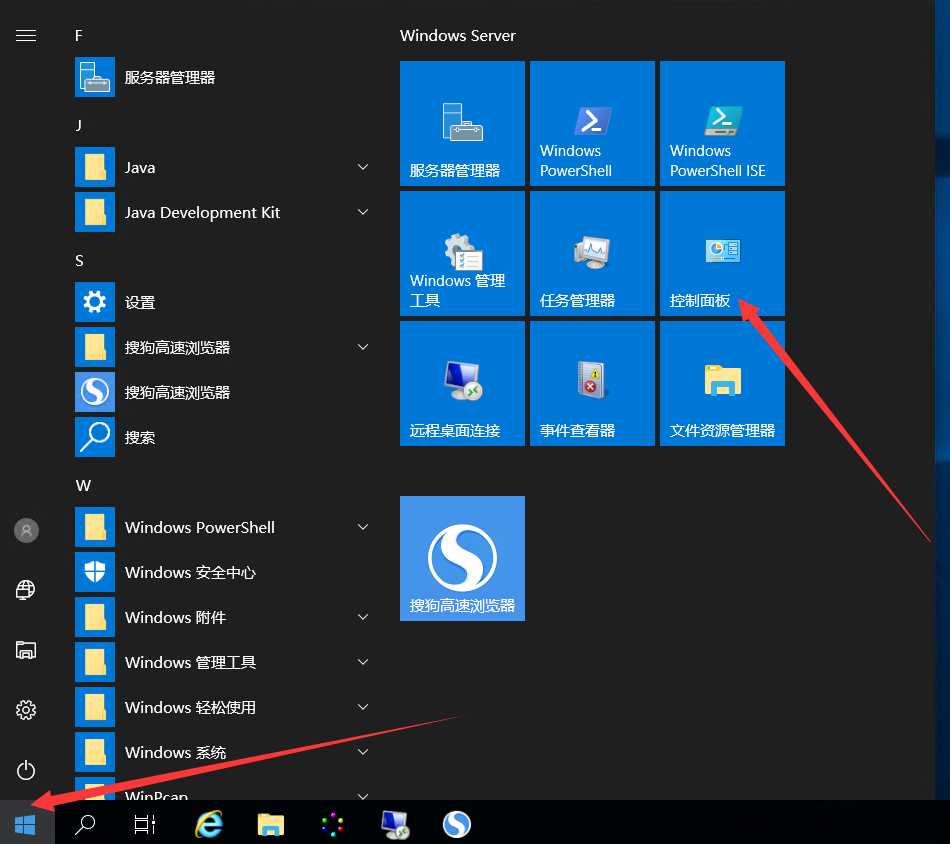
Task: Open the Windows 附件 folder
Action: point(222,617)
